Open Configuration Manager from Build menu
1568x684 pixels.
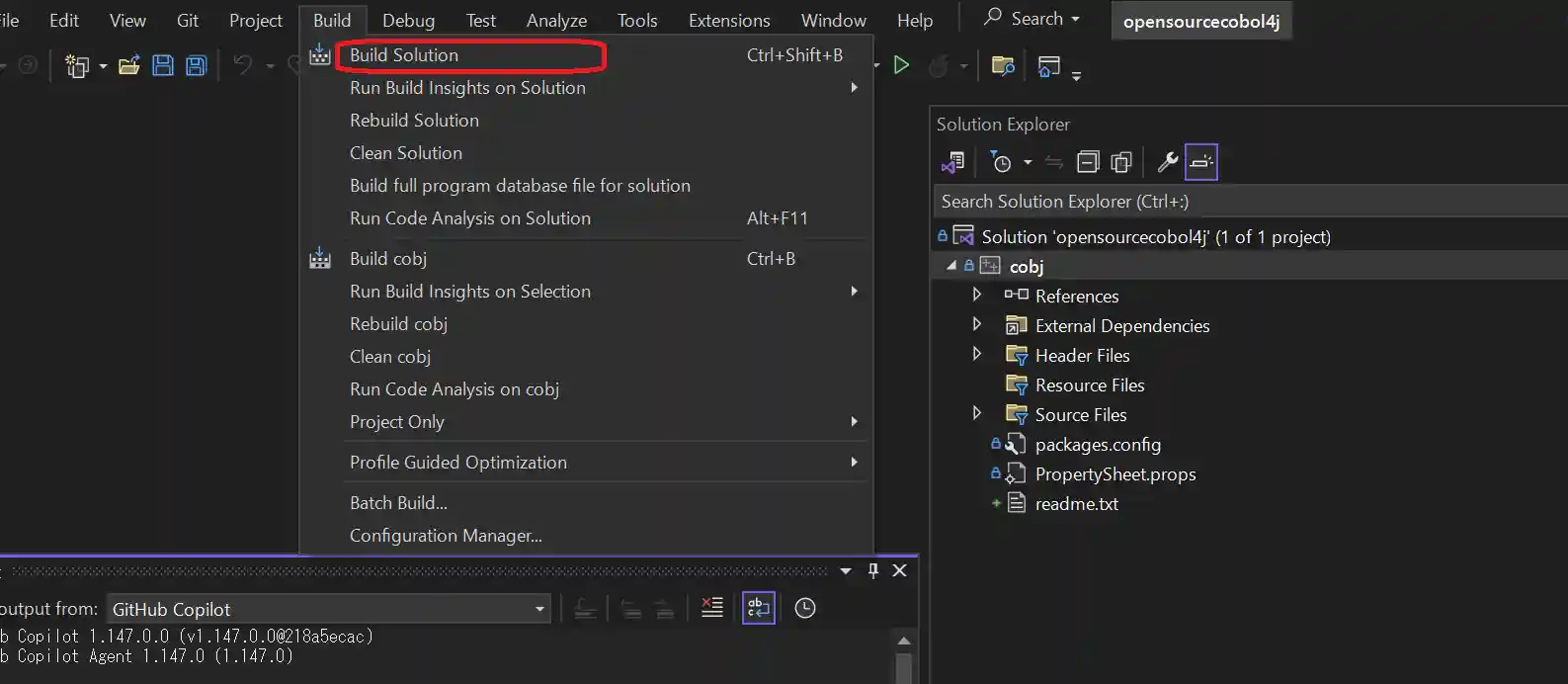pyautogui.click(x=446, y=536)
